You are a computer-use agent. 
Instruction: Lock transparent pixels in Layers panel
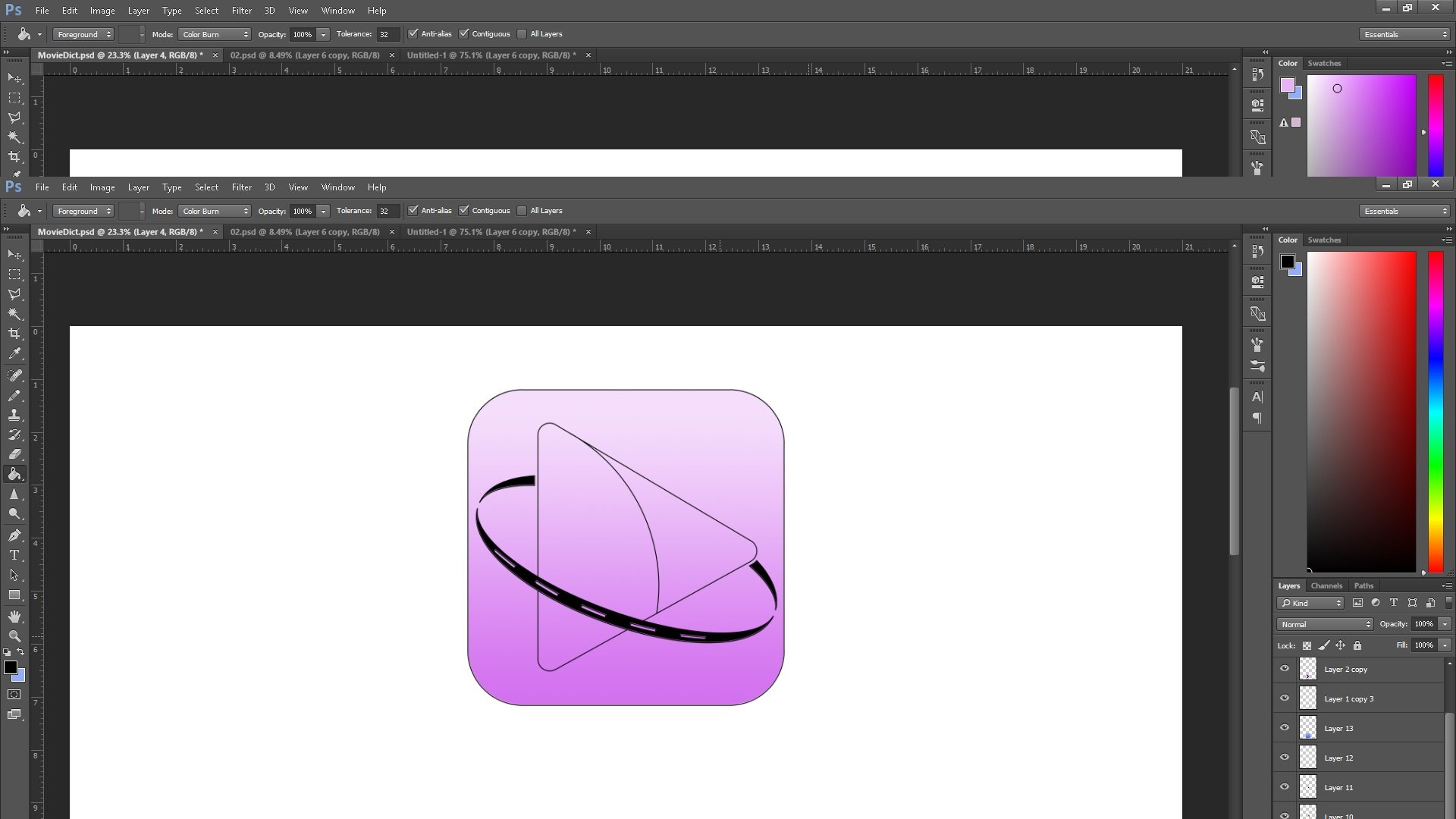(x=1307, y=646)
